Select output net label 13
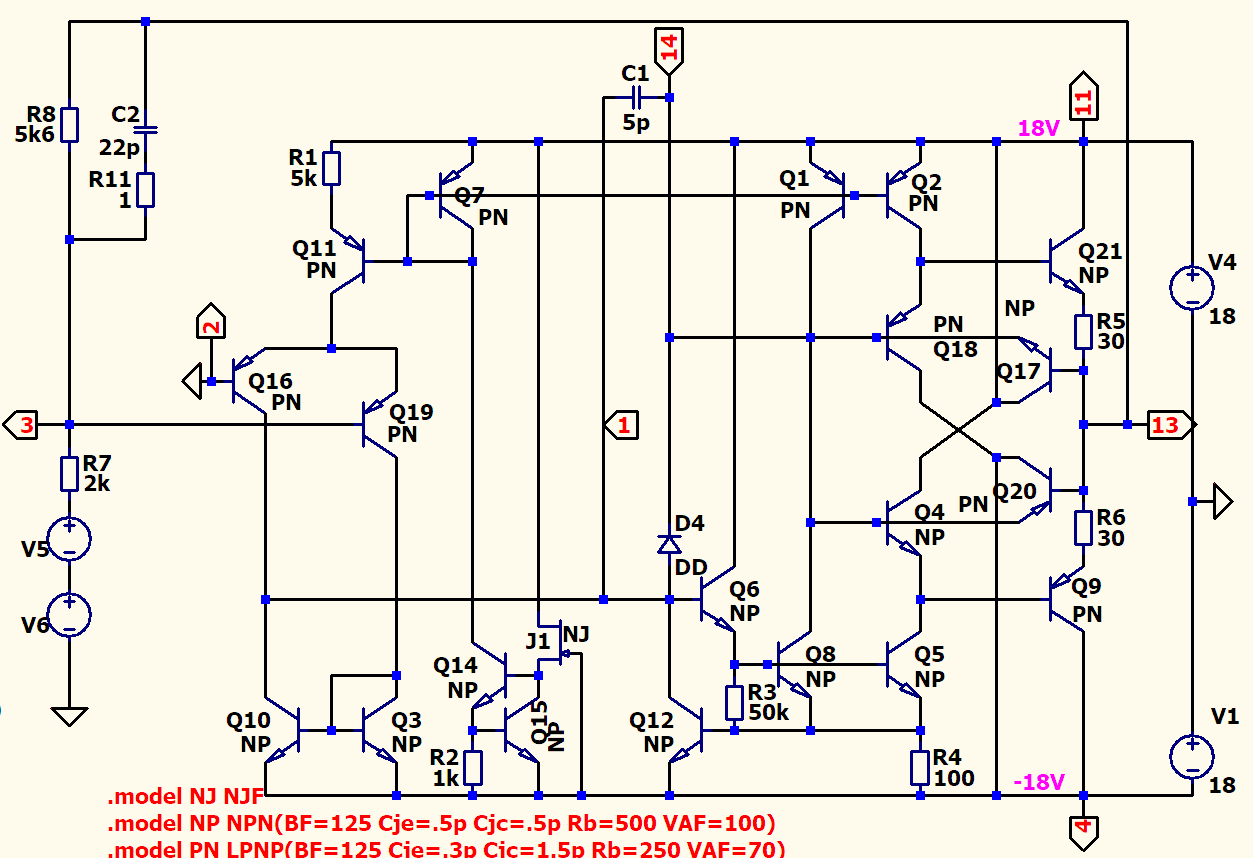Viewport: 1253px width, 858px height. [1170, 425]
